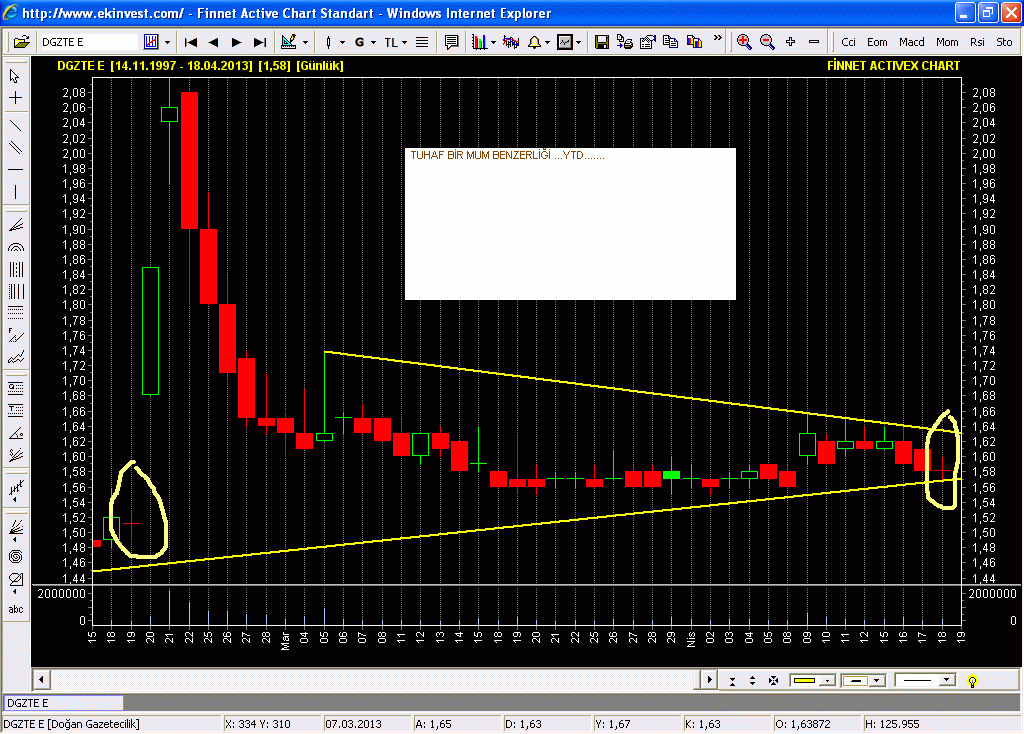
Task: Click the white note box text
Action: pos(507,155)
